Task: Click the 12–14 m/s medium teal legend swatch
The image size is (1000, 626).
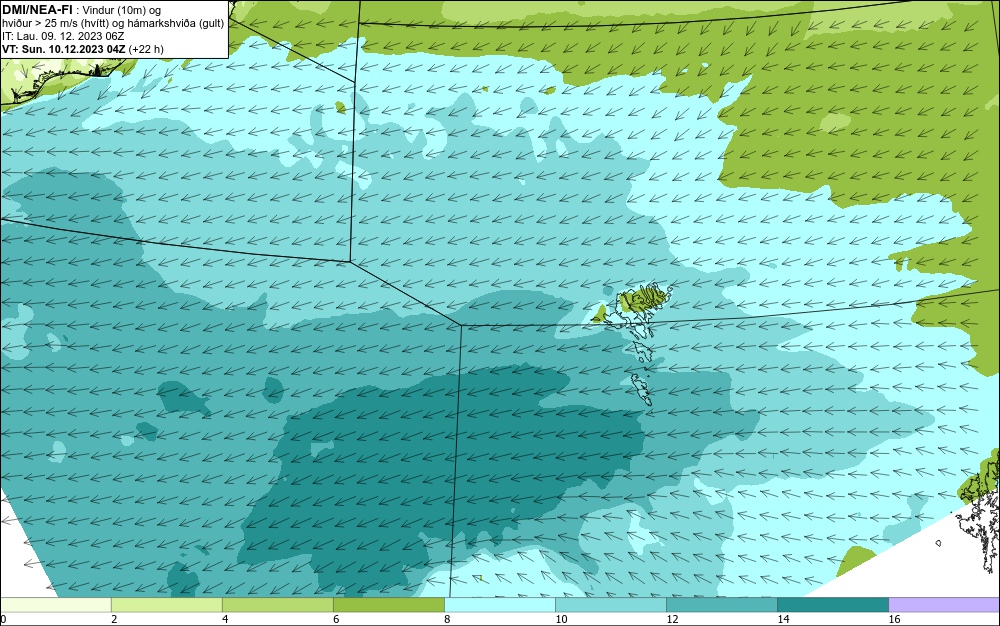Action: [x=722, y=605]
